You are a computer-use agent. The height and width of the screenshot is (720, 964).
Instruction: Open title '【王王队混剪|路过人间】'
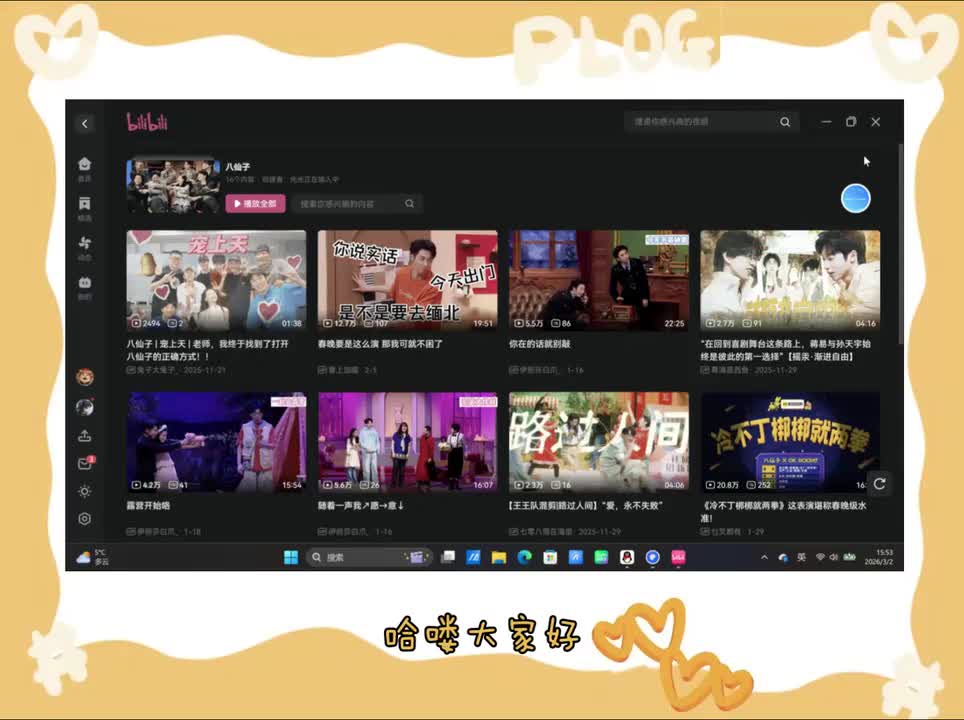(x=586, y=505)
